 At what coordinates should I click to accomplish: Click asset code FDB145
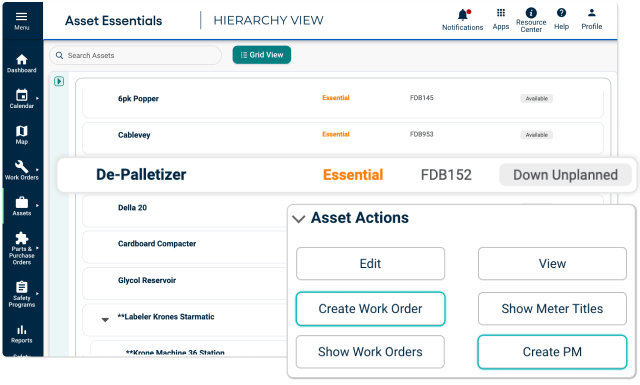click(x=422, y=98)
